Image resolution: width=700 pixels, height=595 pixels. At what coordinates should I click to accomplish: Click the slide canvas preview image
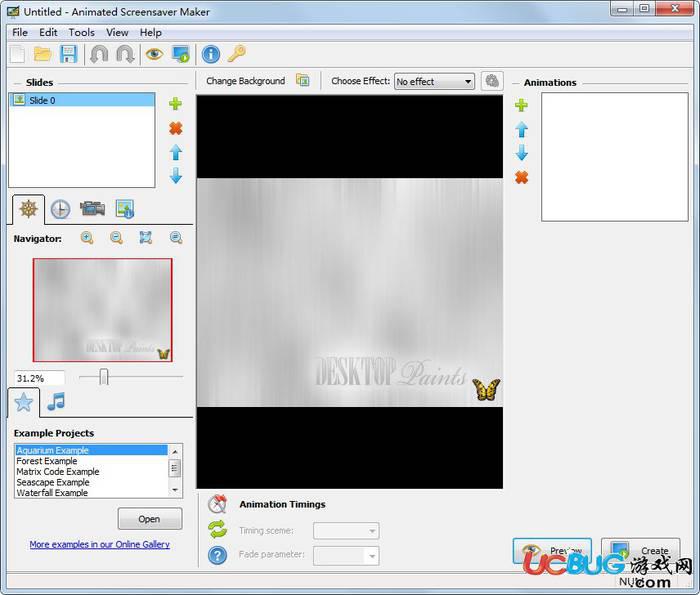click(350, 292)
